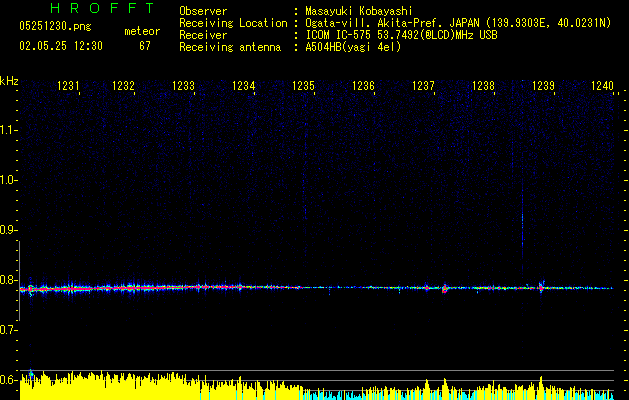This screenshot has height=400, width=629.
Task: Click the 0.7 kHz axis label
Action: 9,330
